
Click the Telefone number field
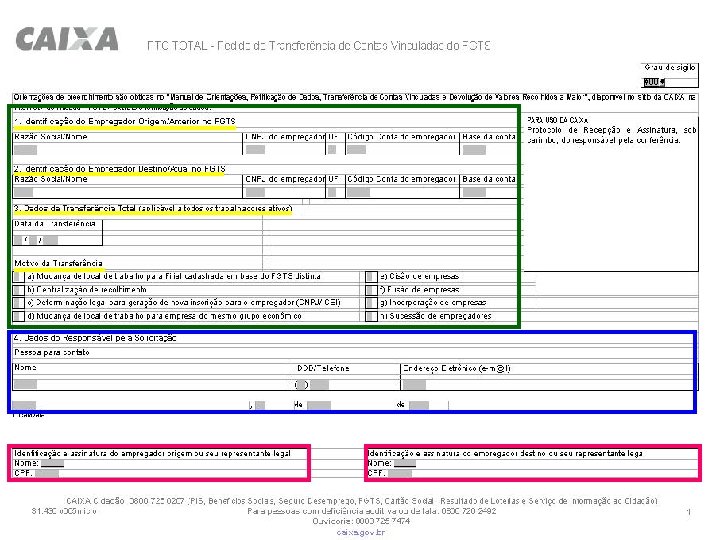[x=319, y=385]
